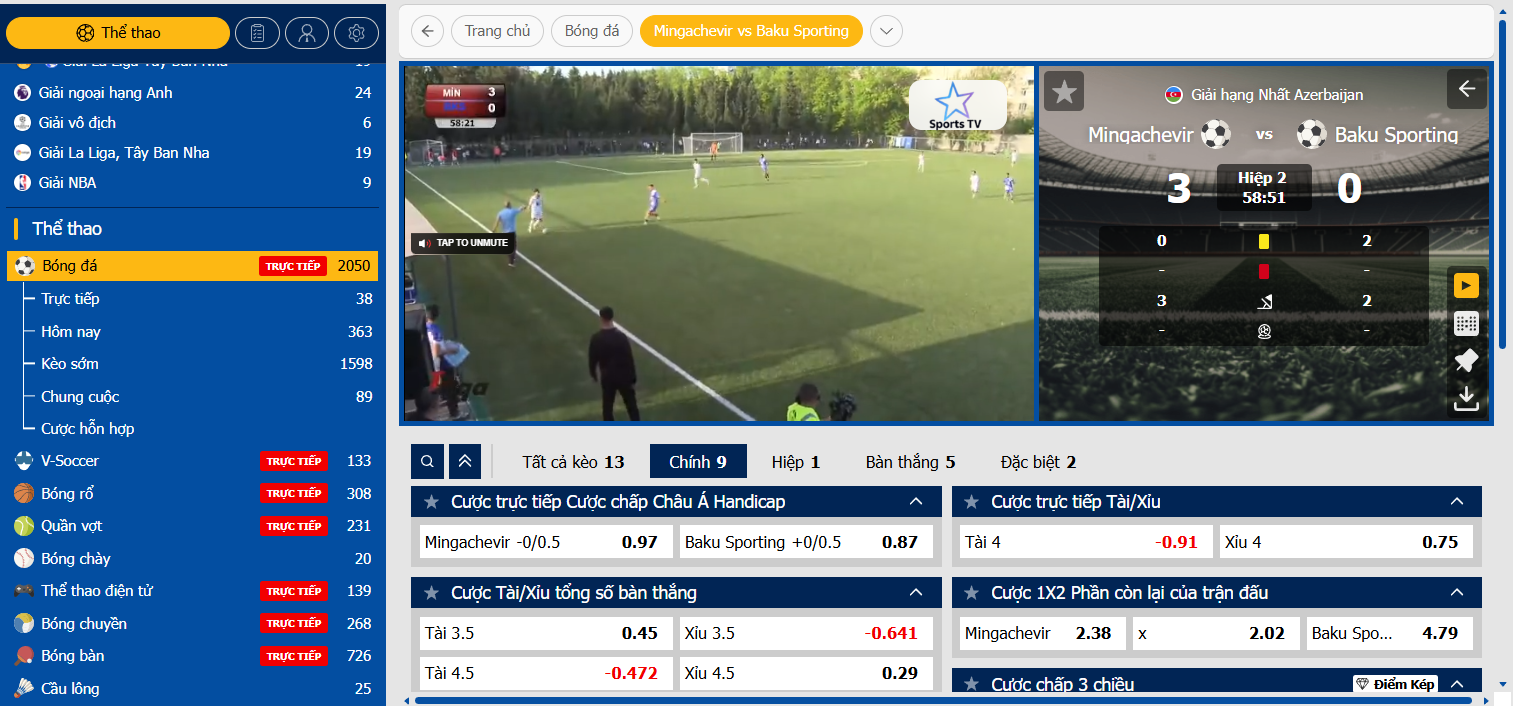Image resolution: width=1513 pixels, height=706 pixels.
Task: Collapse the Tài/Xỉu tổng số bàn thắng section
Action: point(916,593)
